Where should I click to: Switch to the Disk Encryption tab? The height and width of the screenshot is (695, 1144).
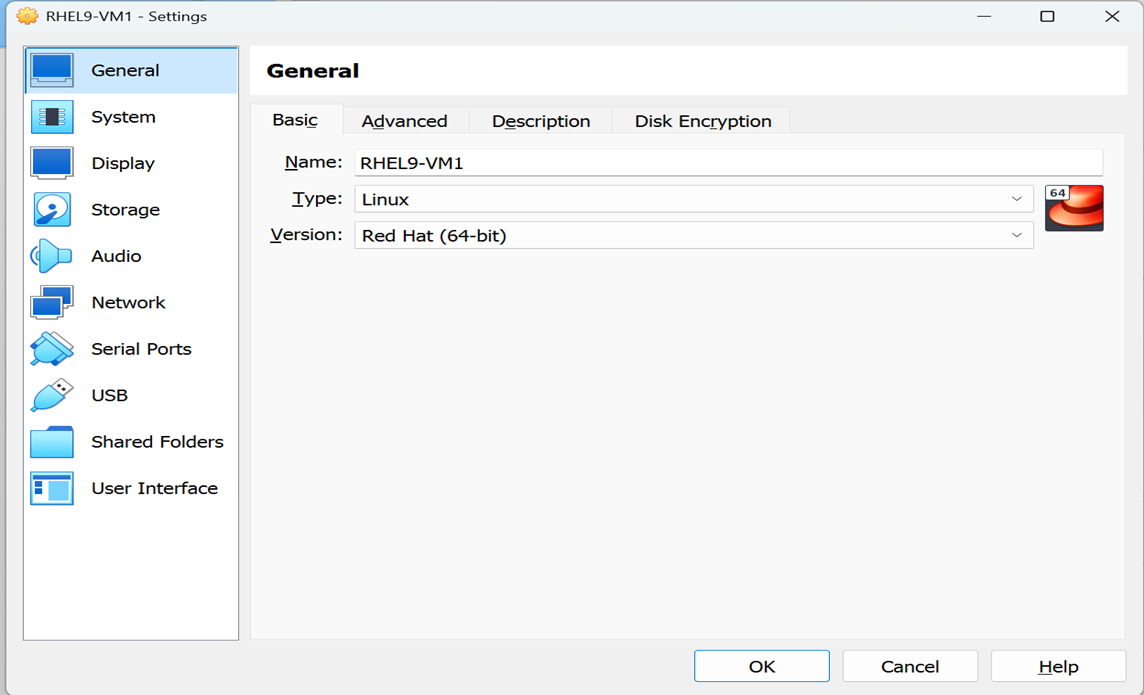703,121
